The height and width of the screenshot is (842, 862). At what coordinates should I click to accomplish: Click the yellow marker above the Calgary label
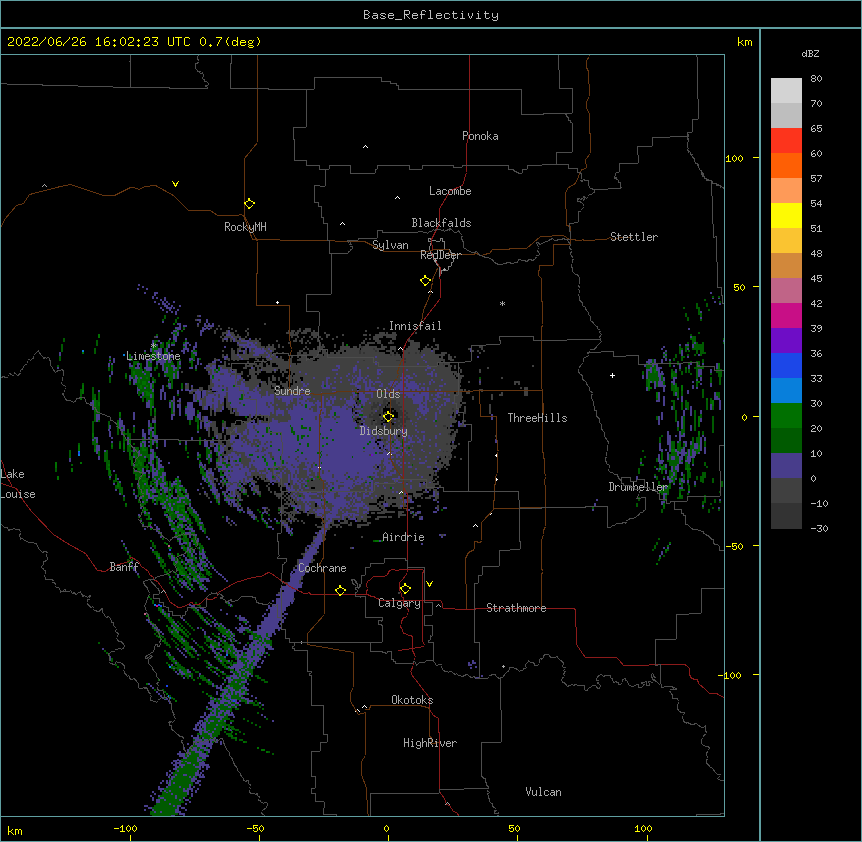click(x=405, y=589)
